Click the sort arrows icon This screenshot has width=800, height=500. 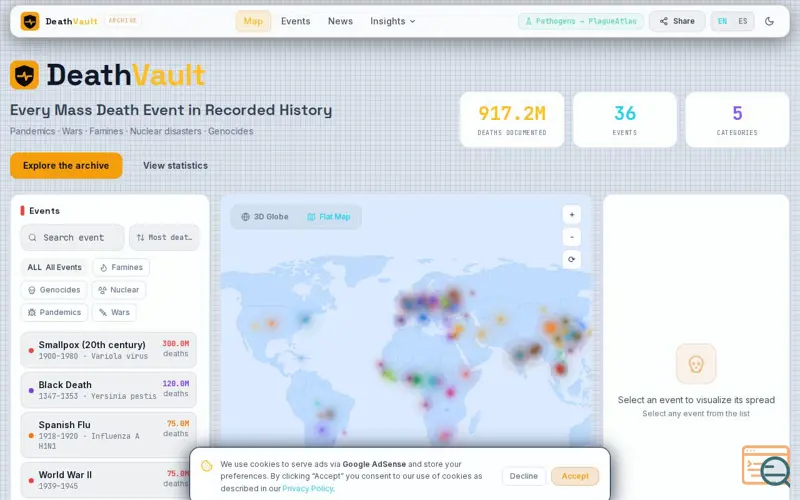pyautogui.click(x=140, y=238)
